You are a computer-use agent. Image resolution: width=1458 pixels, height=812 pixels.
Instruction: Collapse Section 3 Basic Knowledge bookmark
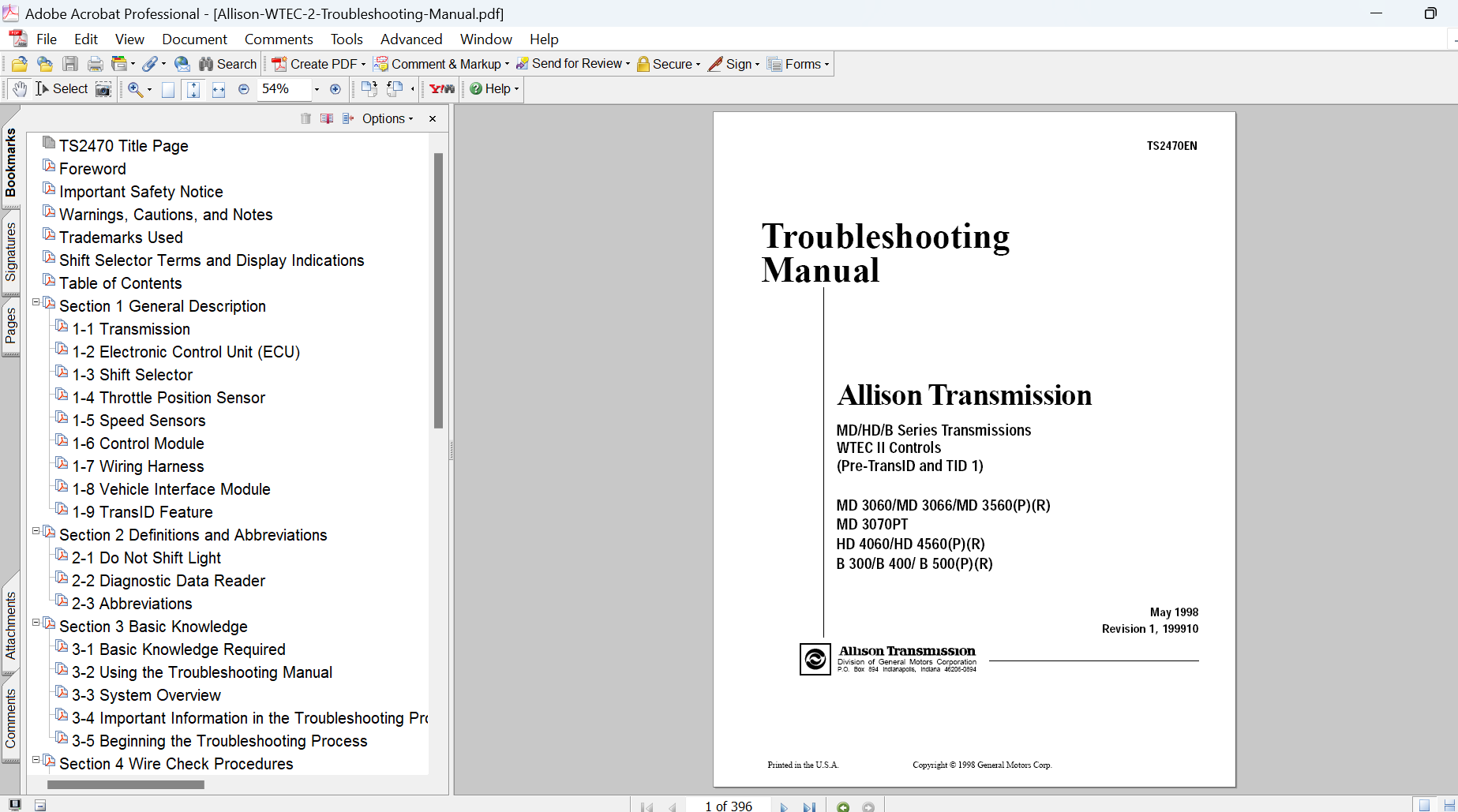point(36,623)
